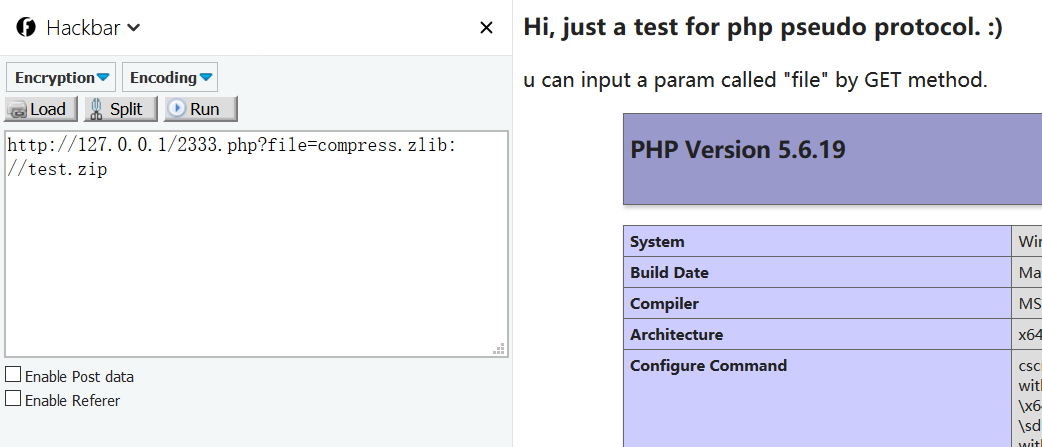Click the 'file' GET param instruction text

click(756, 80)
